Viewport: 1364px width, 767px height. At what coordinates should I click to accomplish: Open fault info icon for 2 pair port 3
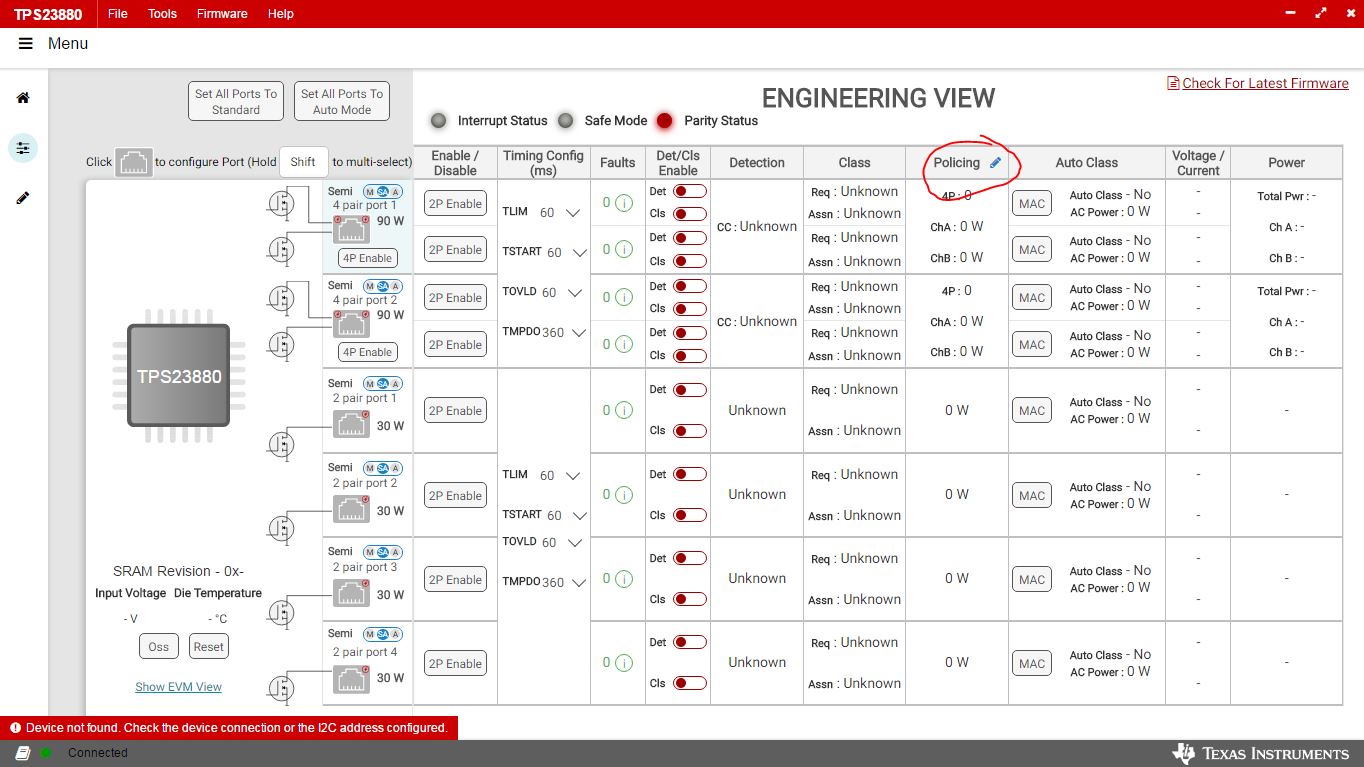[624, 579]
